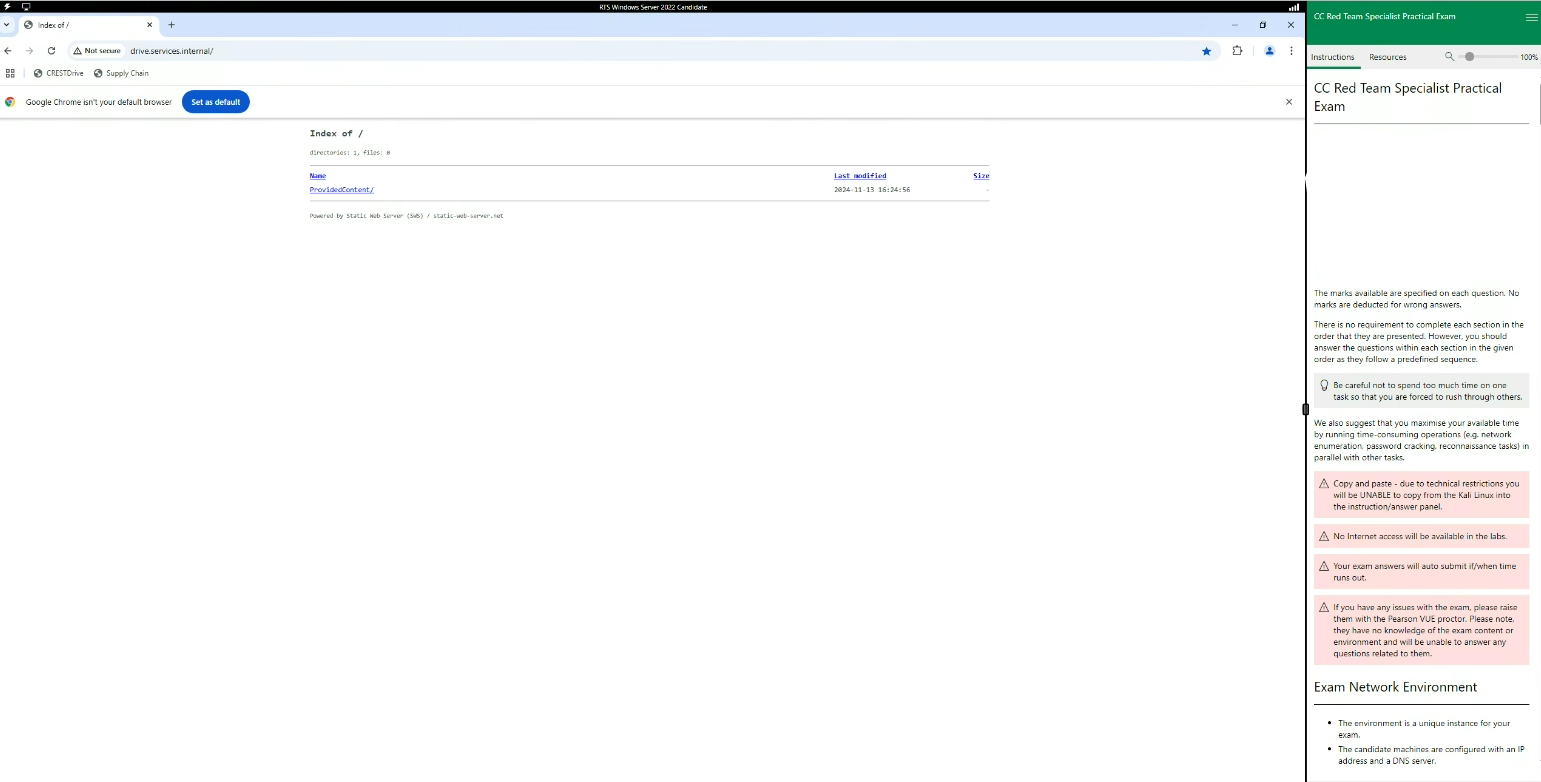Click warning icon beside No Internet access note
Viewport: 1541px width, 782px height.
click(x=1324, y=537)
